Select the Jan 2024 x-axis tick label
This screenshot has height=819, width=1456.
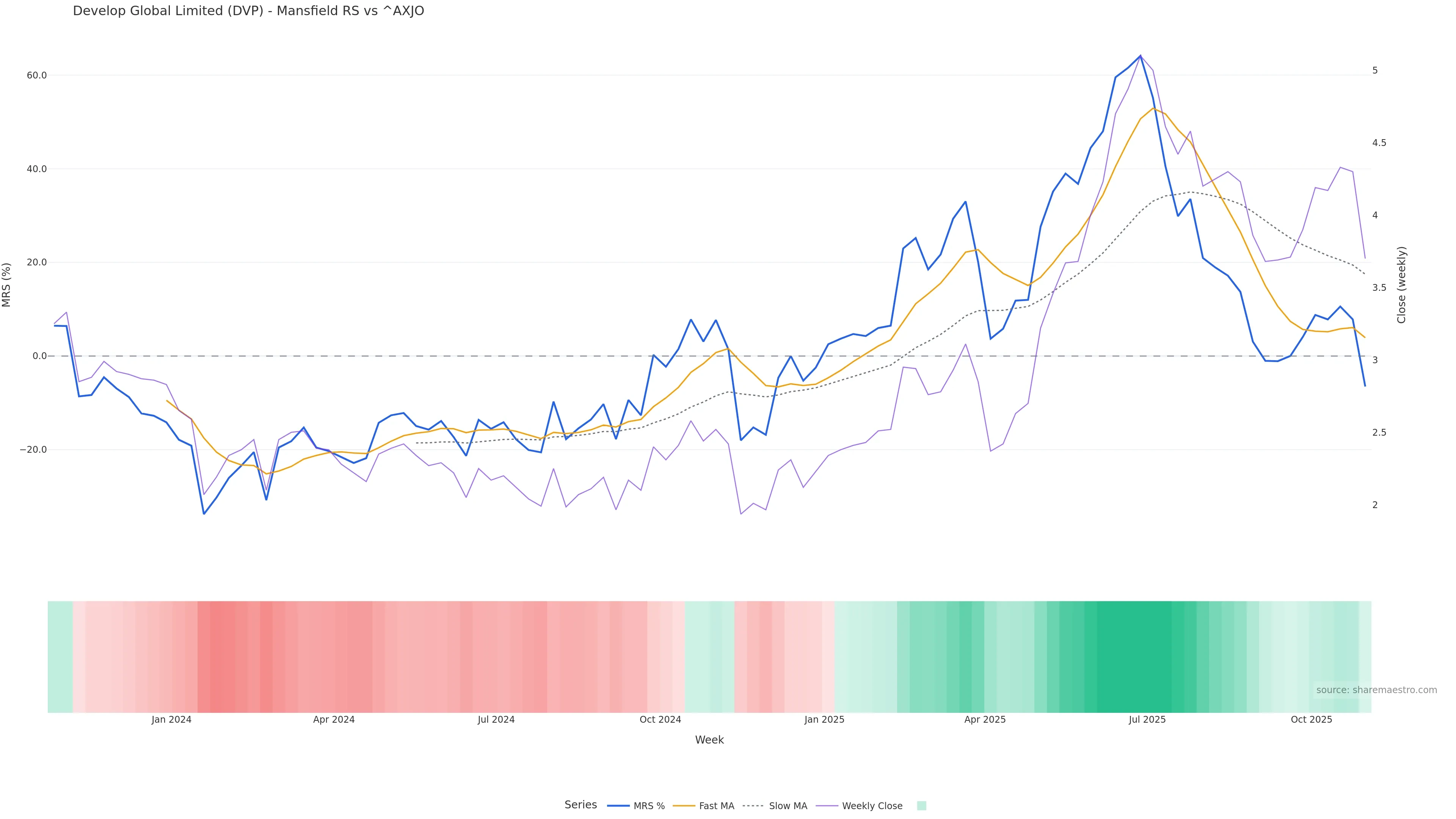(x=171, y=720)
